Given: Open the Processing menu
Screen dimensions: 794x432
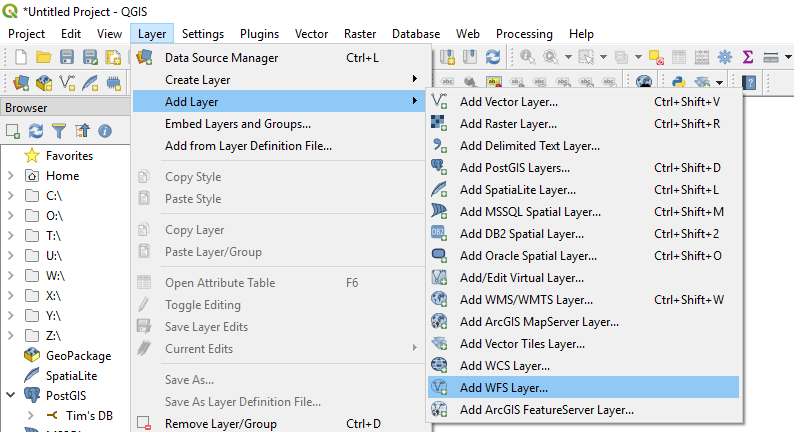Looking at the screenshot, I should click(x=524, y=34).
